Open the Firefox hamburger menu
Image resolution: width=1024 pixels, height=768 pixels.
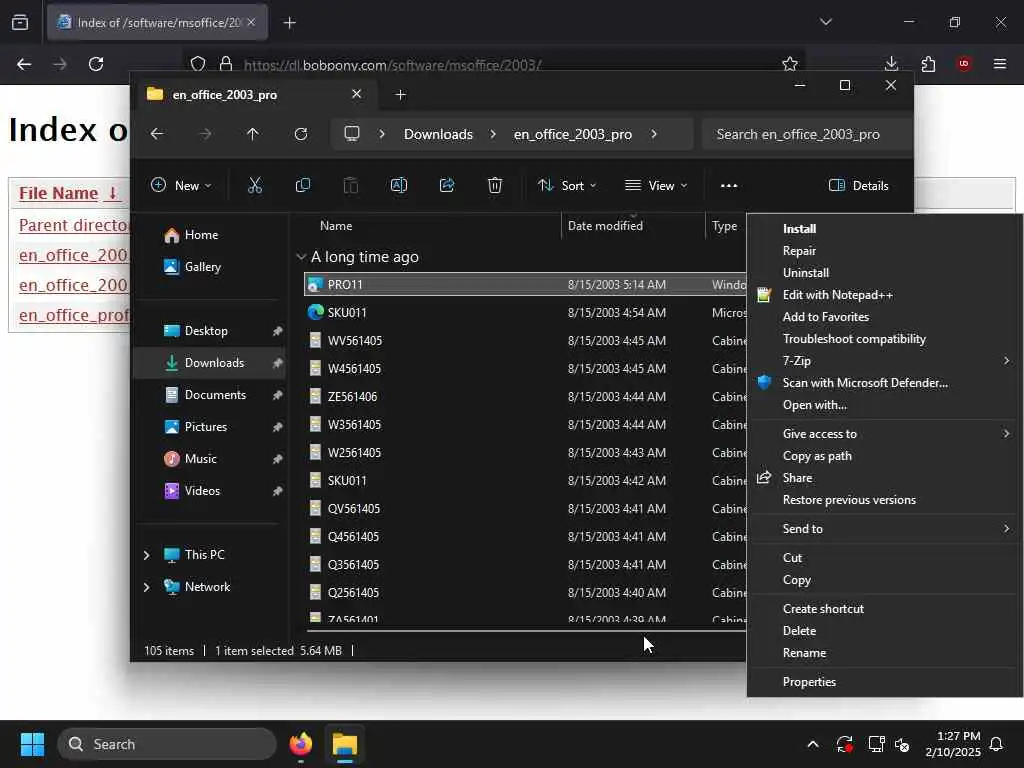[x=999, y=63]
